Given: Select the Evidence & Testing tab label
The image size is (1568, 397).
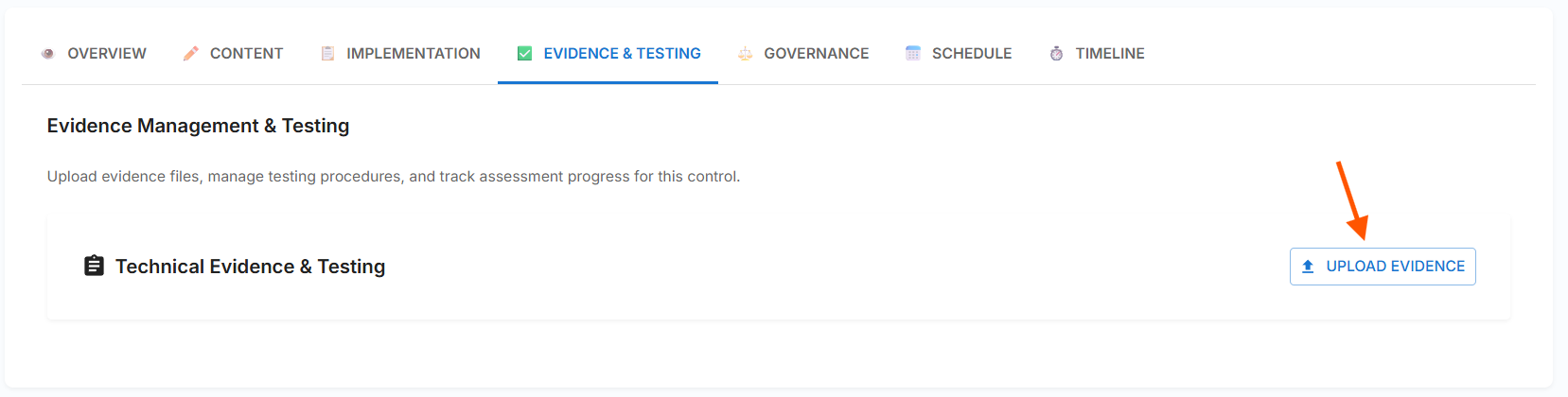Looking at the screenshot, I should pos(622,54).
